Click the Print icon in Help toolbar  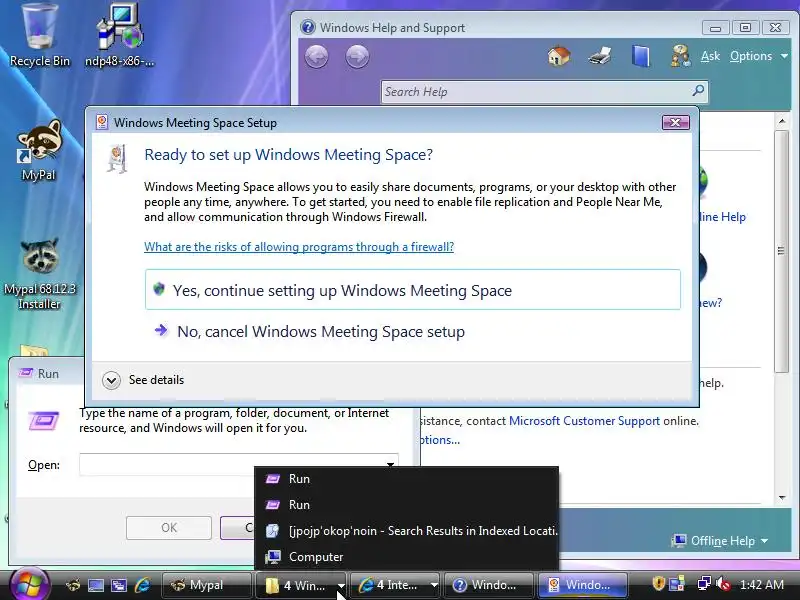pyautogui.click(x=599, y=56)
